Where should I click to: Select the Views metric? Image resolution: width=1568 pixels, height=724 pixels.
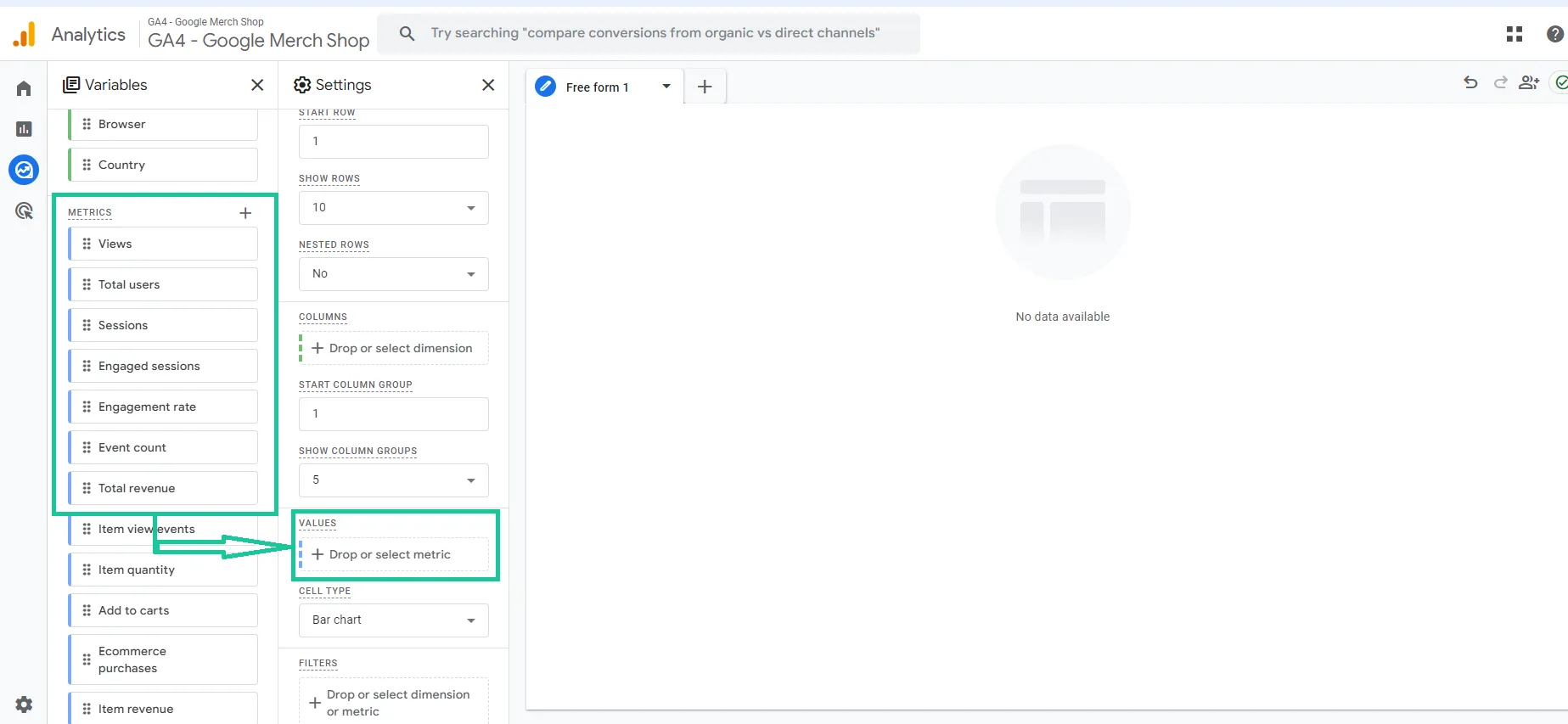tap(163, 244)
